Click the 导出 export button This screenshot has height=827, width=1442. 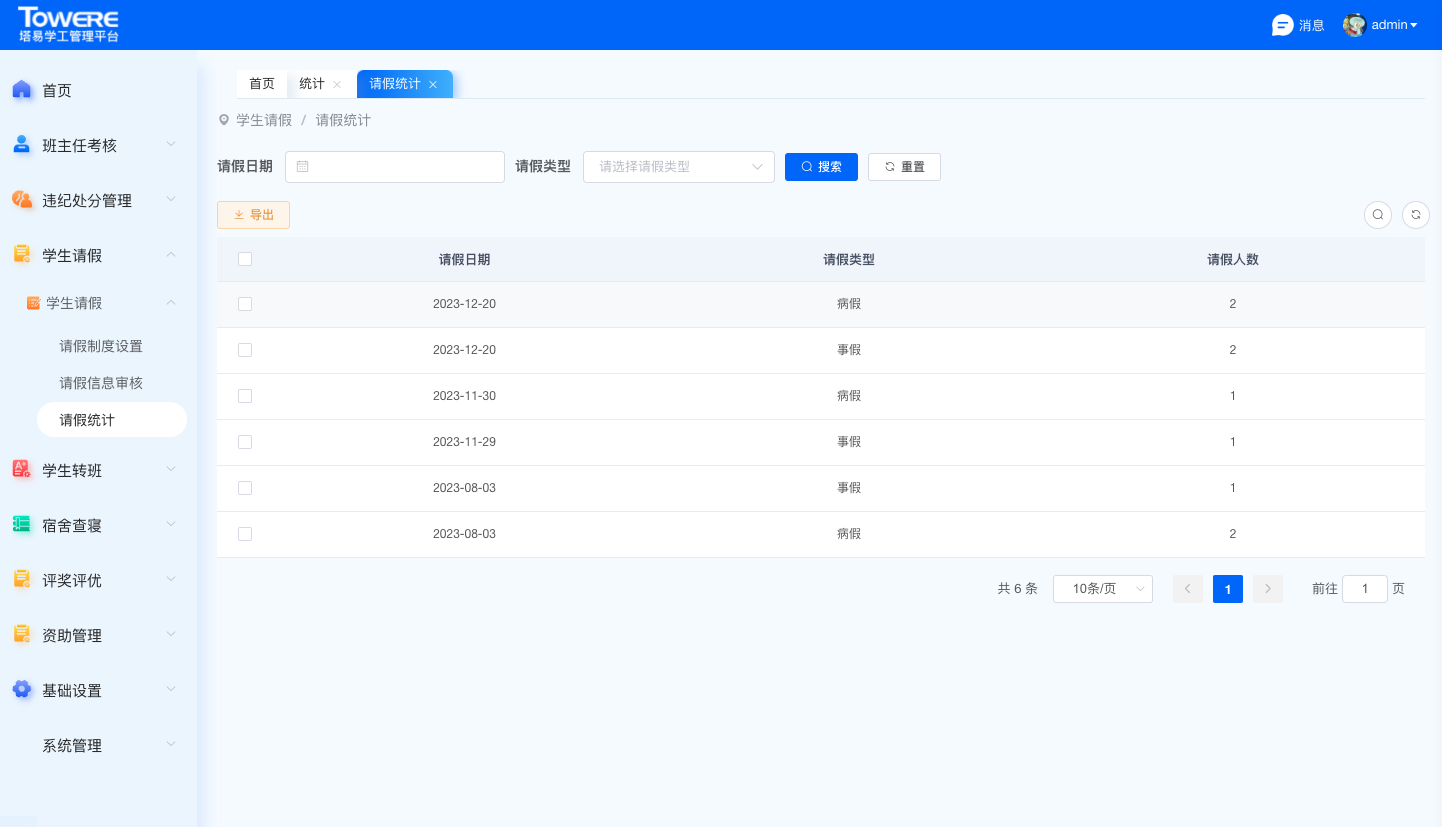253,215
